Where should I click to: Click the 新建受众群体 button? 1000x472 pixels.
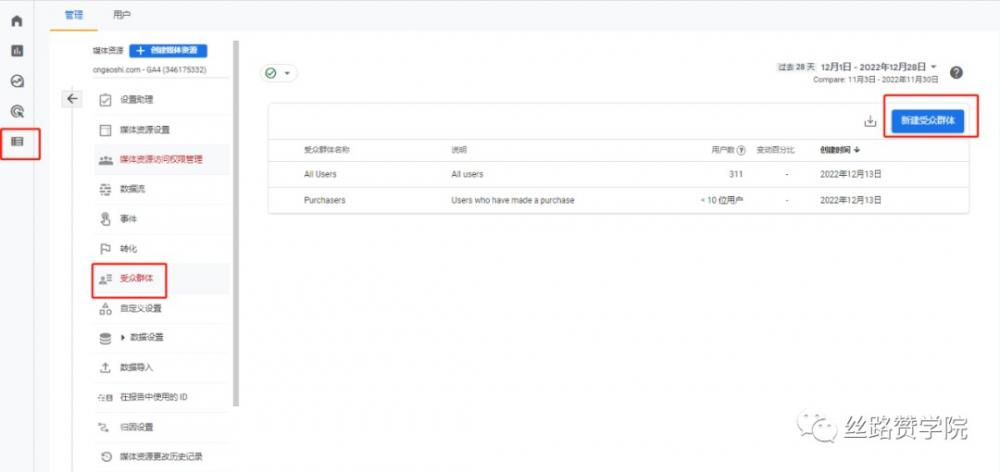(x=927, y=121)
